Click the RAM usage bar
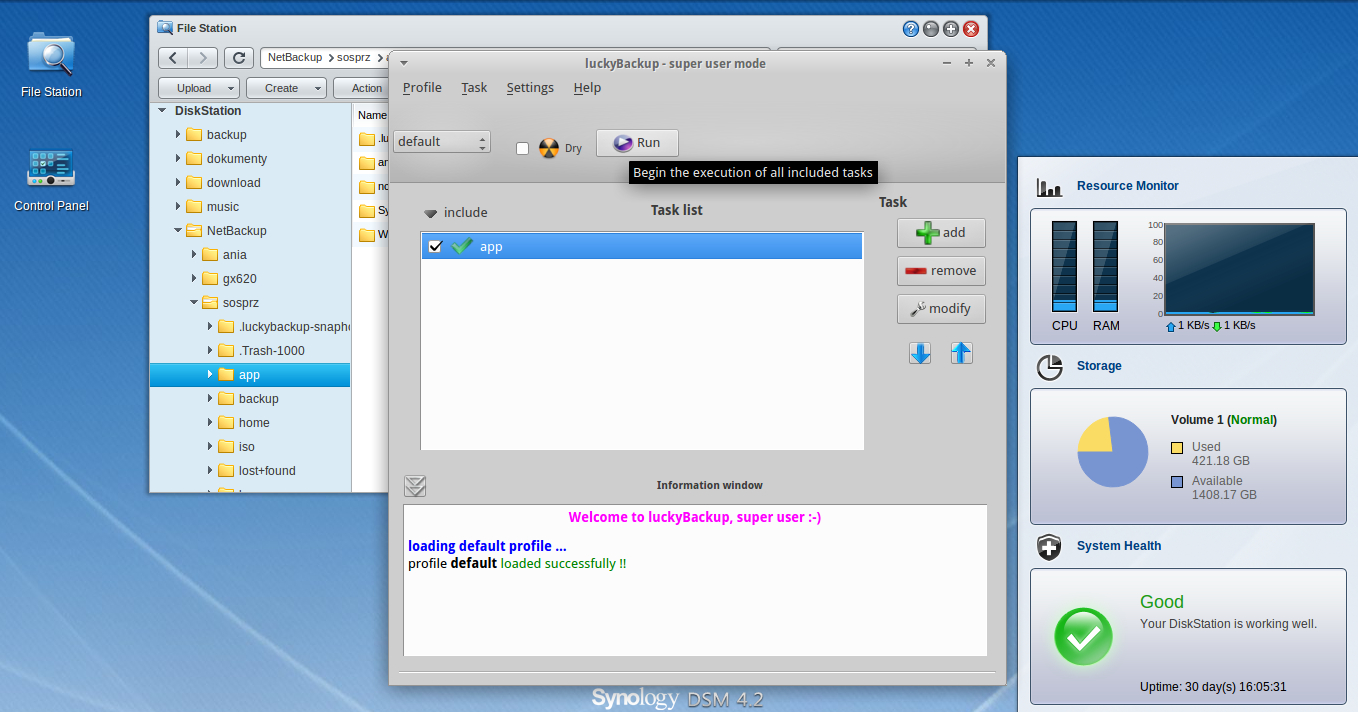 point(1106,266)
